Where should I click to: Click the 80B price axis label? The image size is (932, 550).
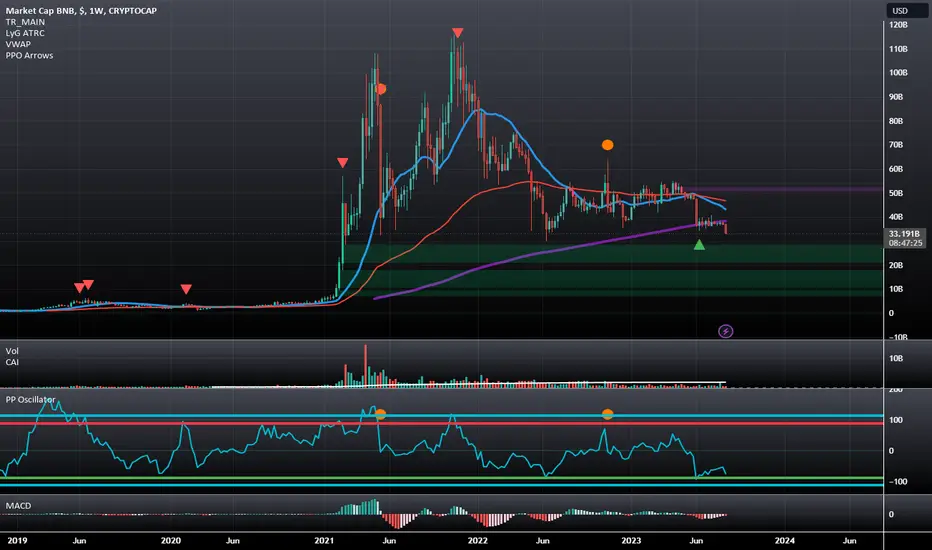coord(896,121)
